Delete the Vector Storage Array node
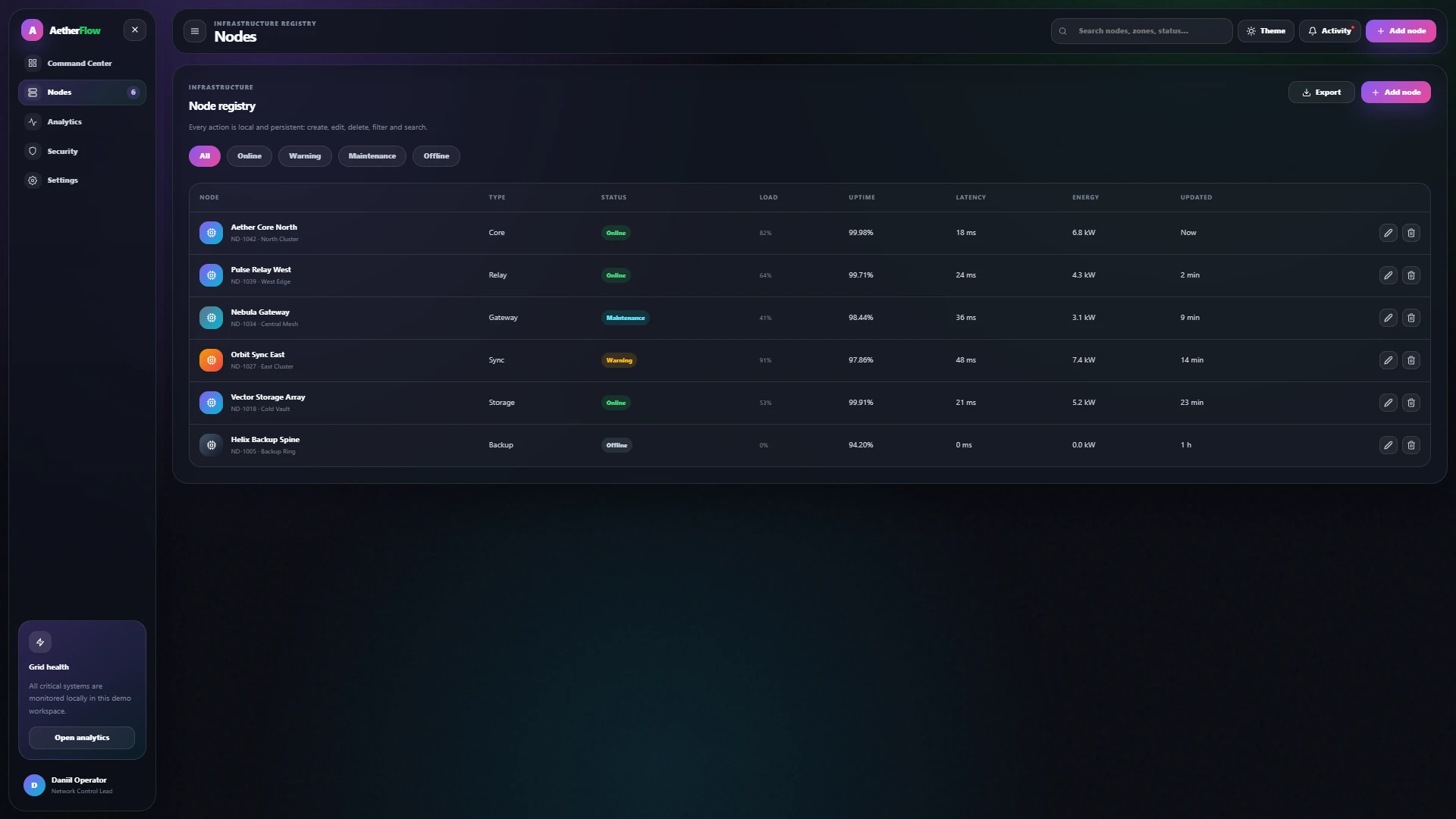The image size is (1456, 819). coord(1410,403)
